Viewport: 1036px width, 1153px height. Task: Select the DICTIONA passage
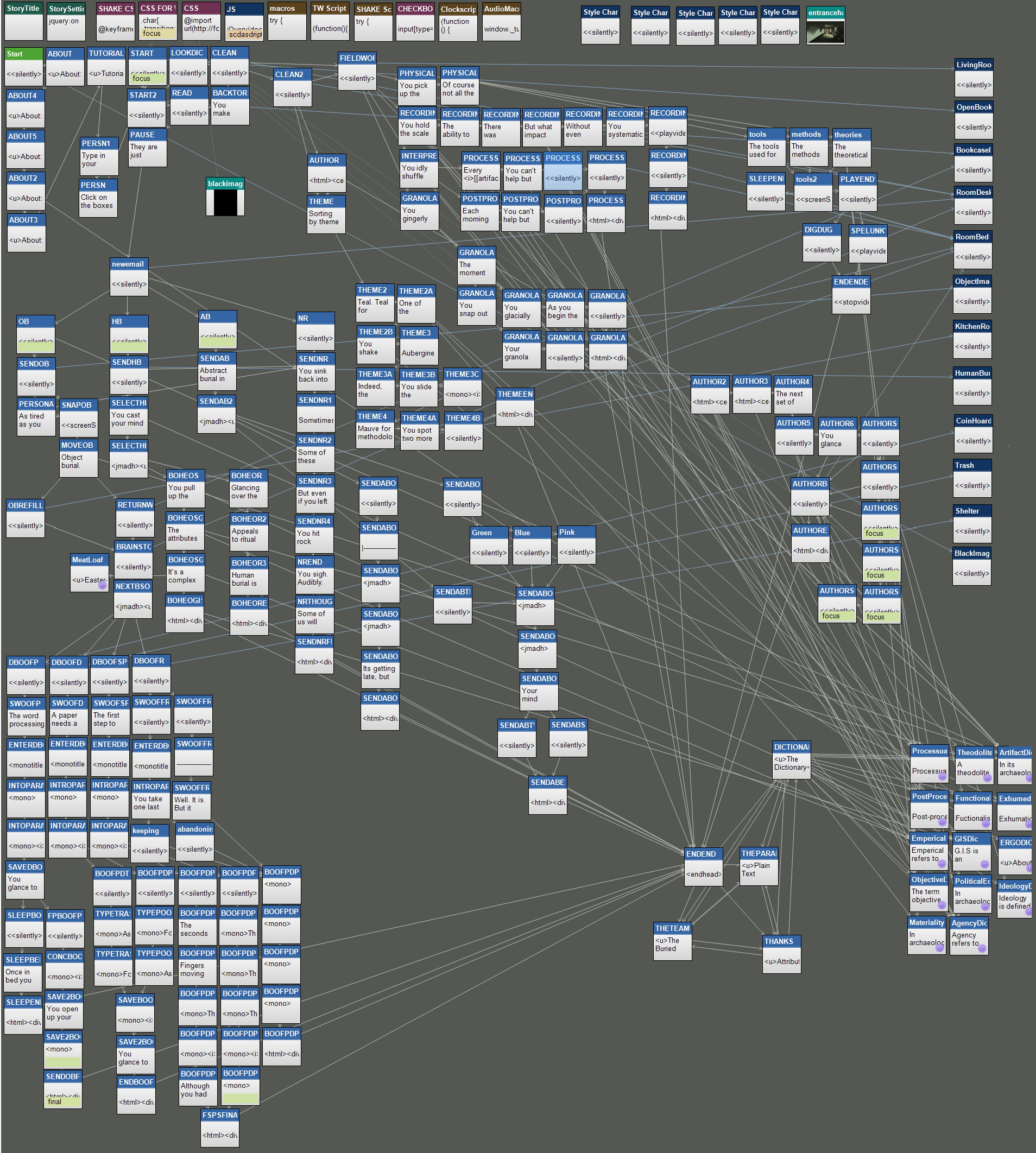point(791,760)
